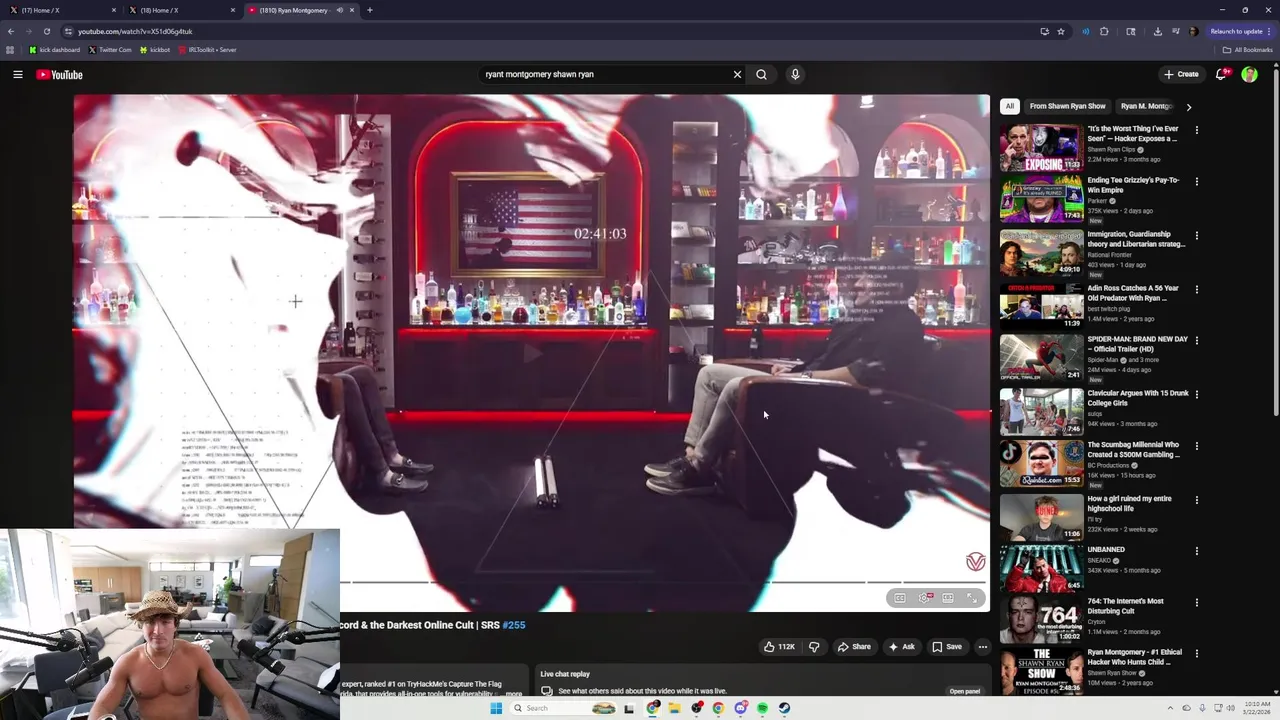The height and width of the screenshot is (720, 1280).
Task: Open the "Adin Ross Catches" video thumbnail
Action: [x=1041, y=306]
